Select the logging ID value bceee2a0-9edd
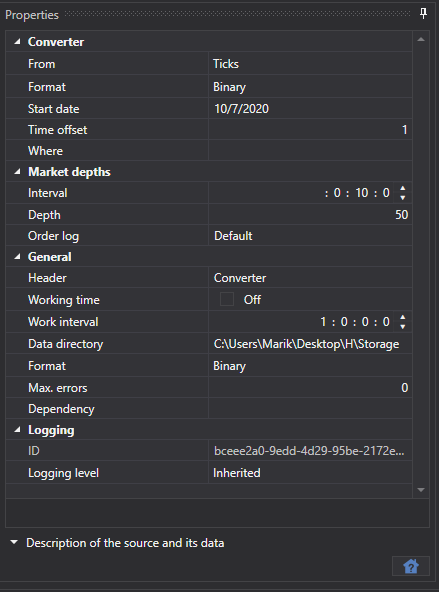The image size is (439, 592). pyautogui.click(x=310, y=451)
